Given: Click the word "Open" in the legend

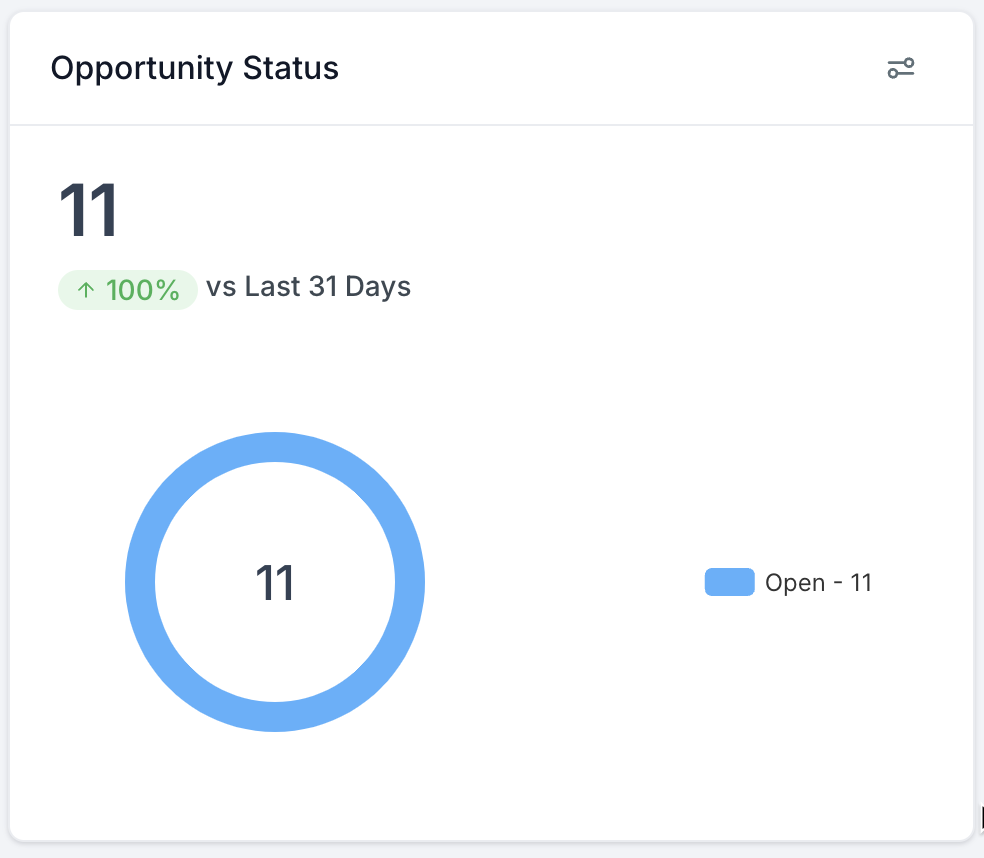Looking at the screenshot, I should click(x=794, y=583).
